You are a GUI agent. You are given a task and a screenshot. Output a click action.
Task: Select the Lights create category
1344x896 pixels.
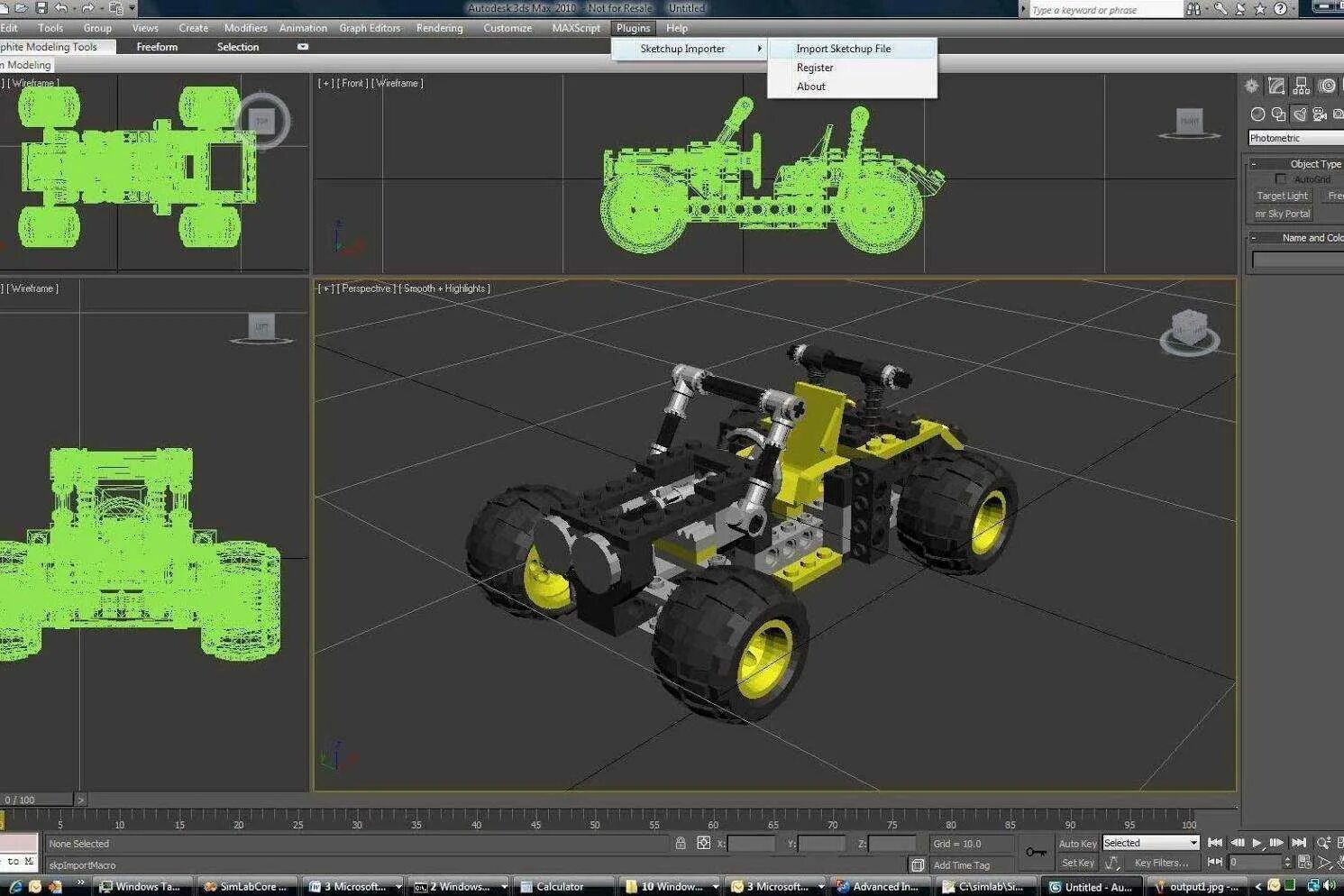(x=1300, y=114)
